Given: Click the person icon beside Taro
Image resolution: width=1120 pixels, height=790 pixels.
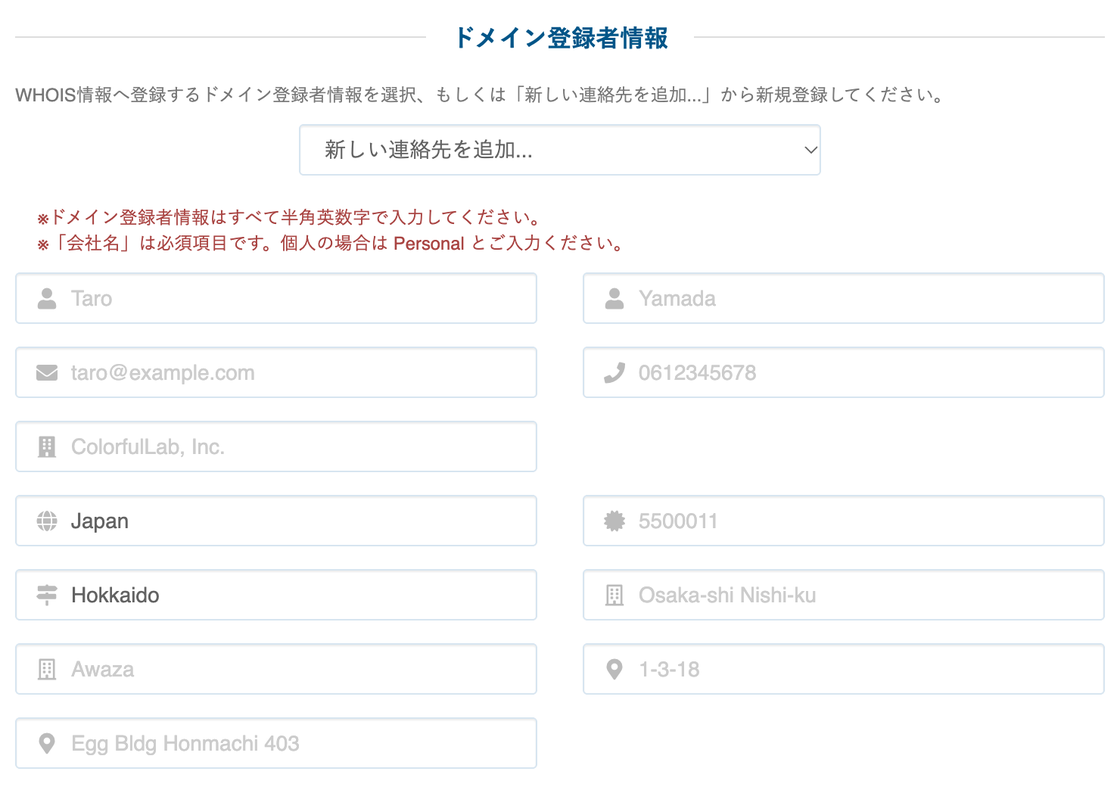Looking at the screenshot, I should 47,299.
